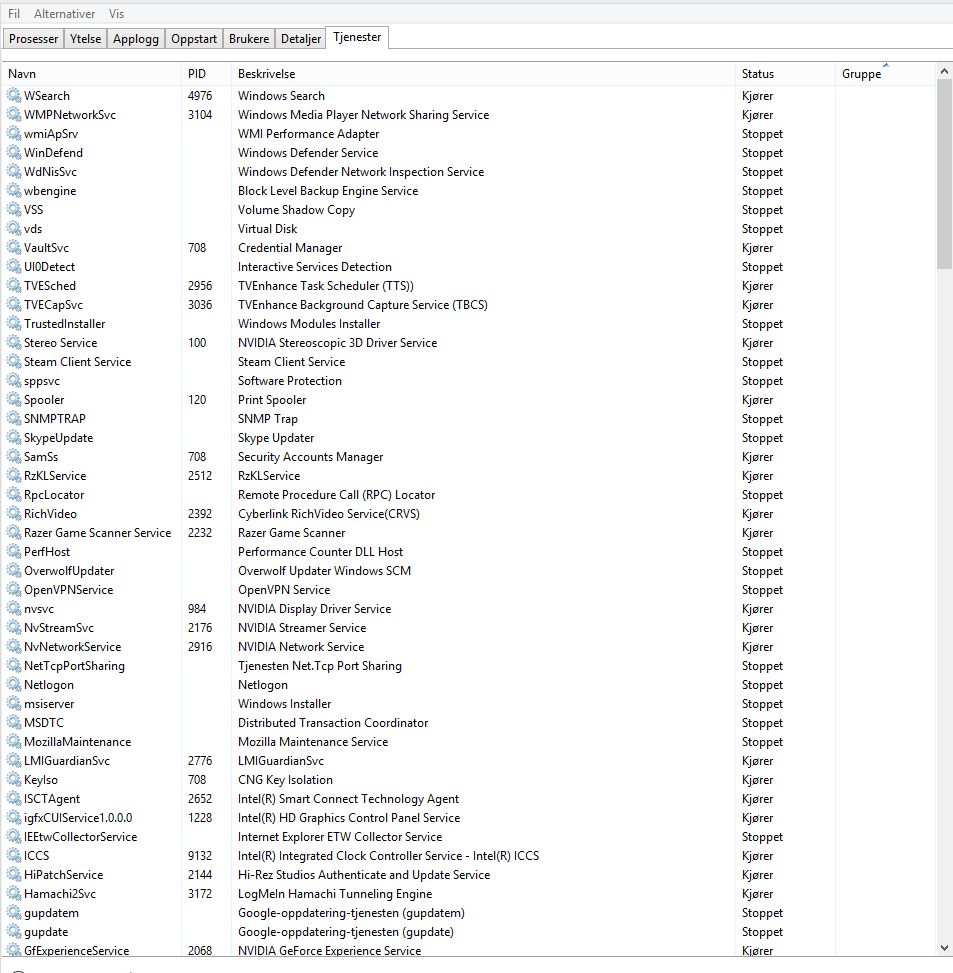Open the Applogg tab
953x973 pixels.
click(136, 38)
